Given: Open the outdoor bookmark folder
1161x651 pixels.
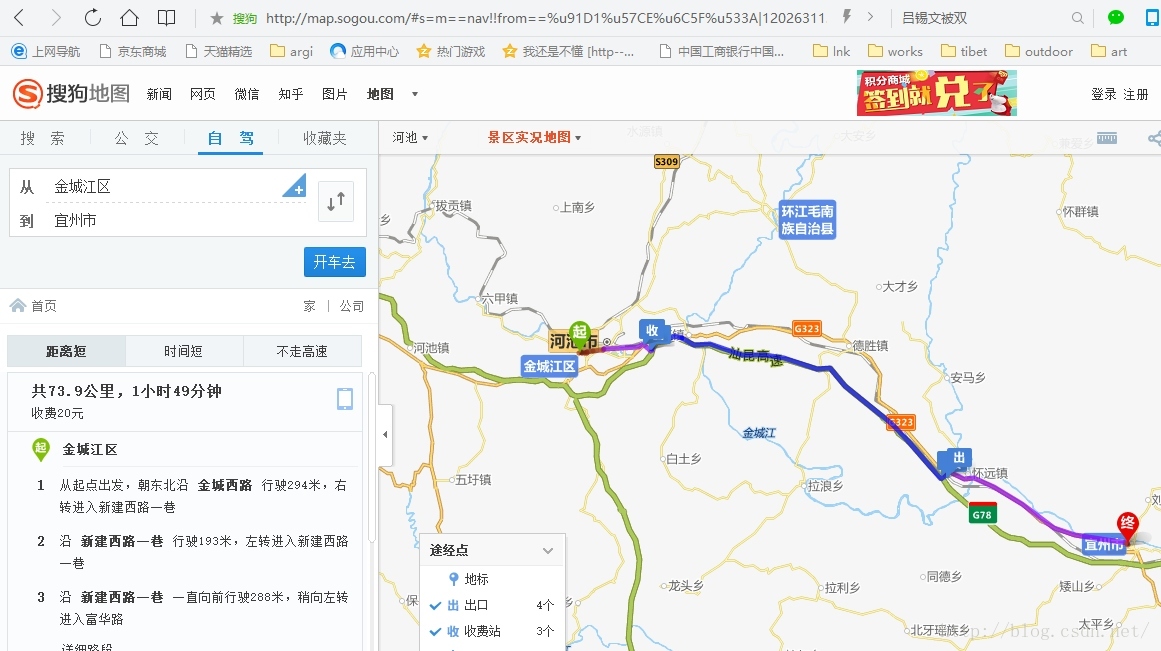Looking at the screenshot, I should tap(1039, 51).
